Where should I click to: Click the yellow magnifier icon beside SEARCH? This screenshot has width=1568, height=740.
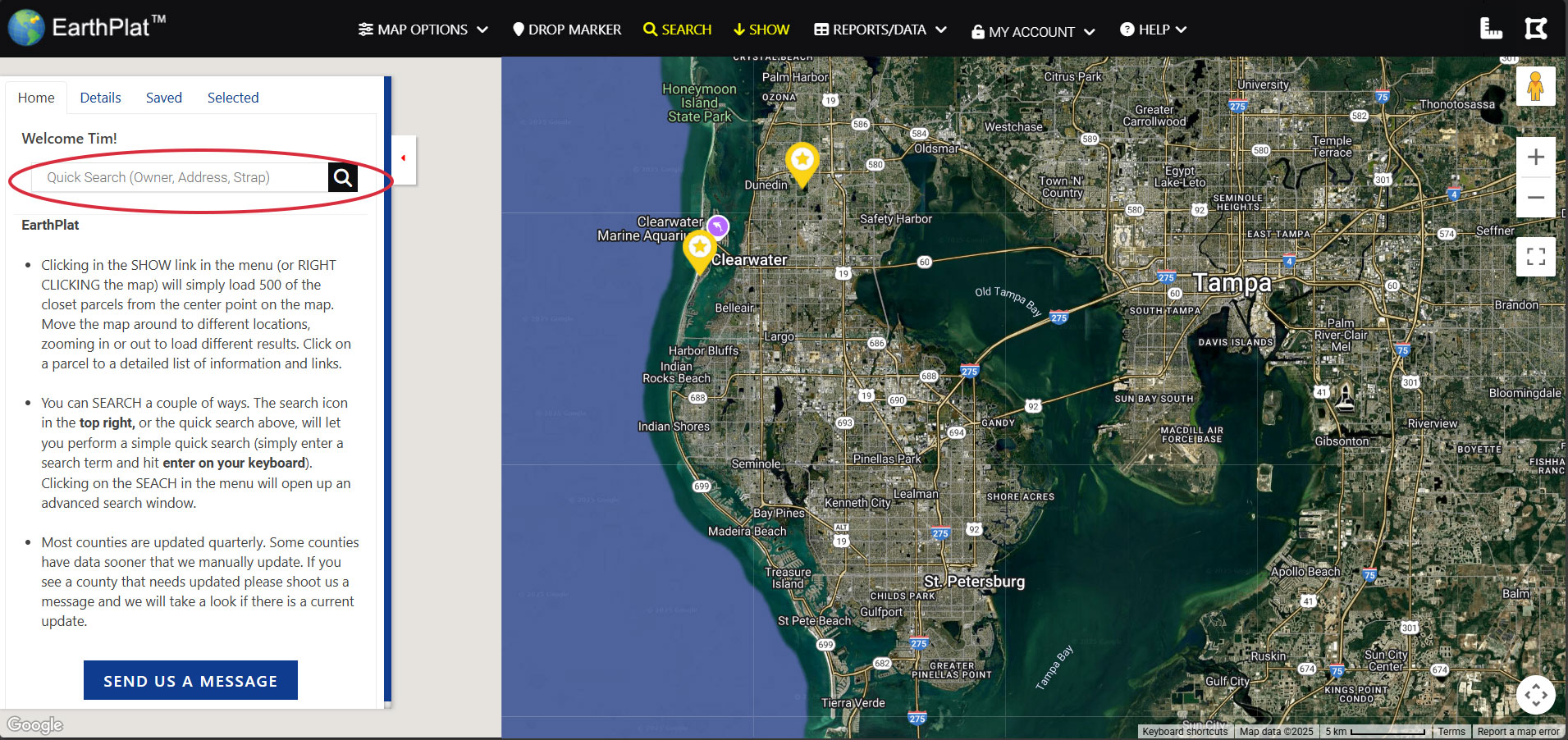[x=650, y=30]
